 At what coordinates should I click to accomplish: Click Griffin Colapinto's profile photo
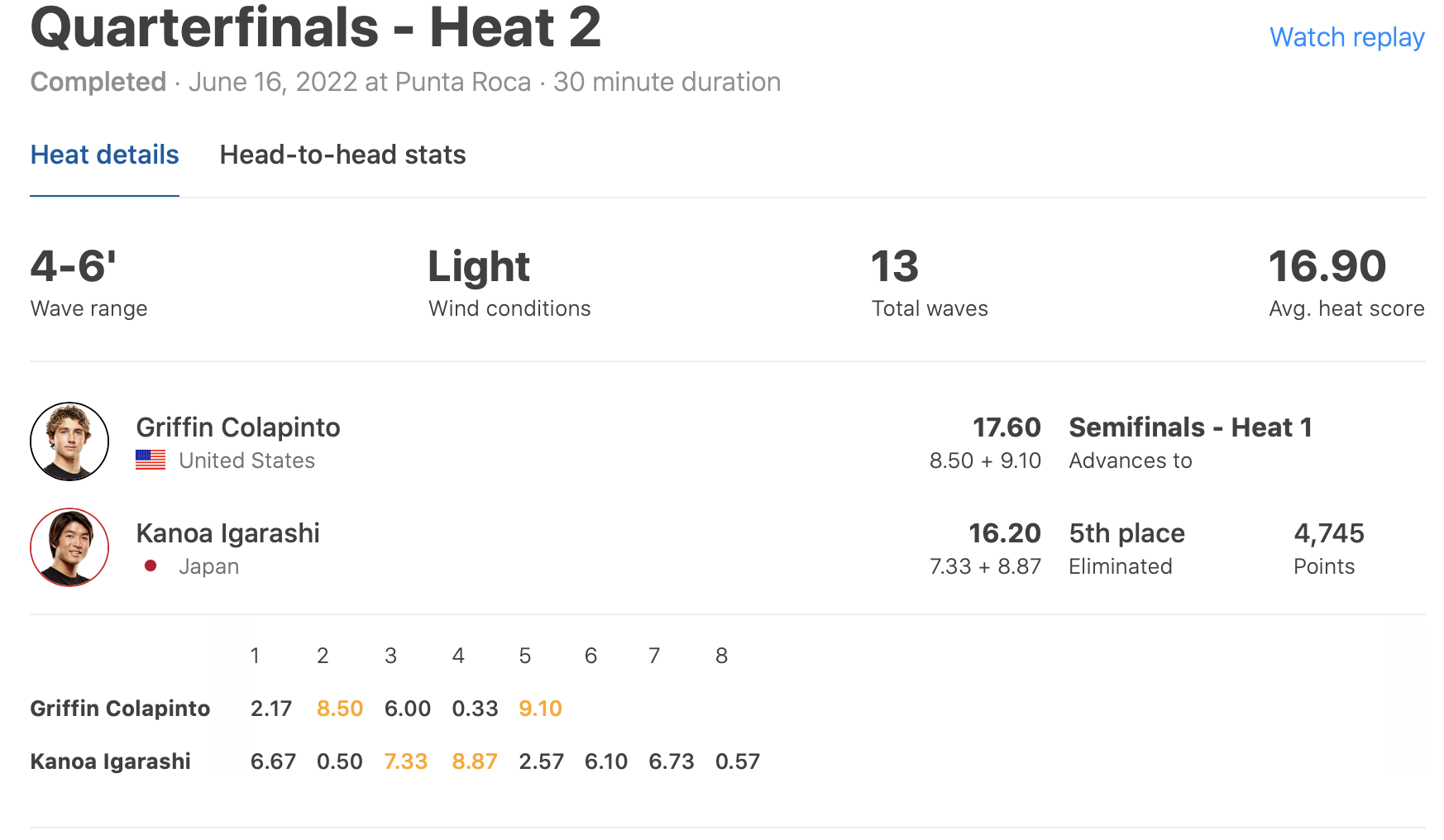(x=69, y=441)
